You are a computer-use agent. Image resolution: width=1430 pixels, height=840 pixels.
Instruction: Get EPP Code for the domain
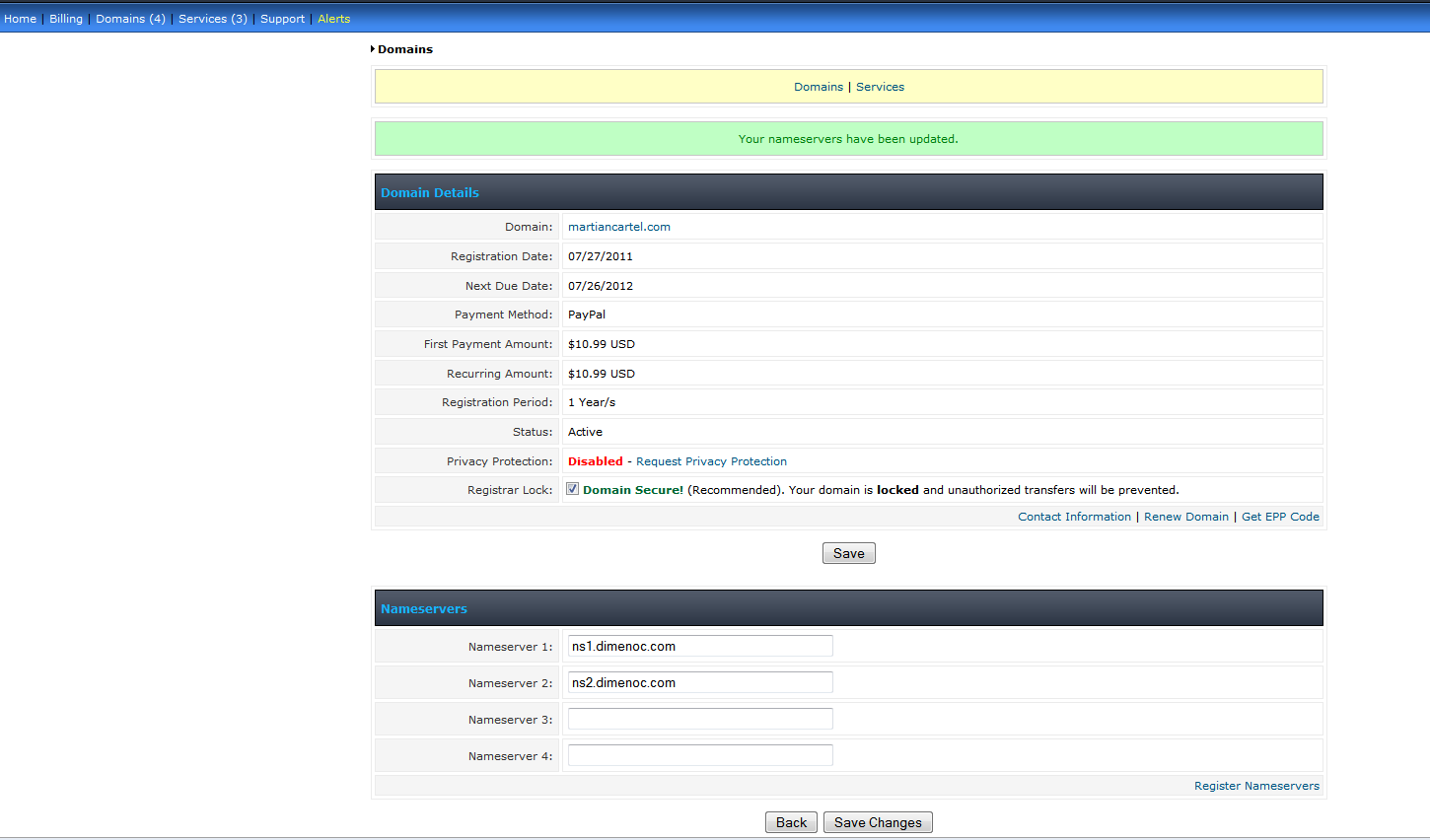click(x=1280, y=517)
